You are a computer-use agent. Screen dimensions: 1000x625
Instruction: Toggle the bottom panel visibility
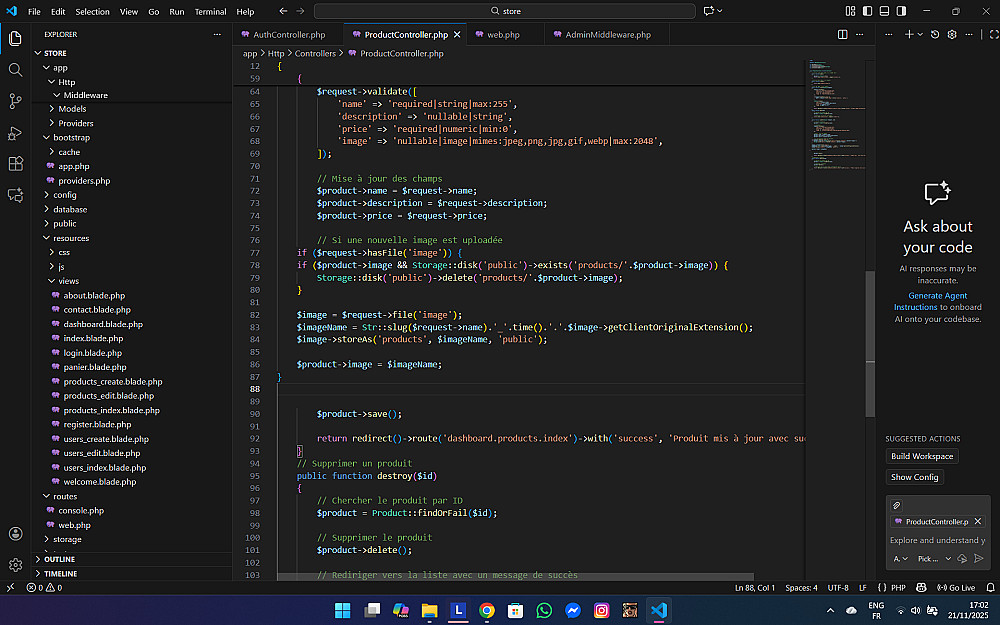(882, 11)
